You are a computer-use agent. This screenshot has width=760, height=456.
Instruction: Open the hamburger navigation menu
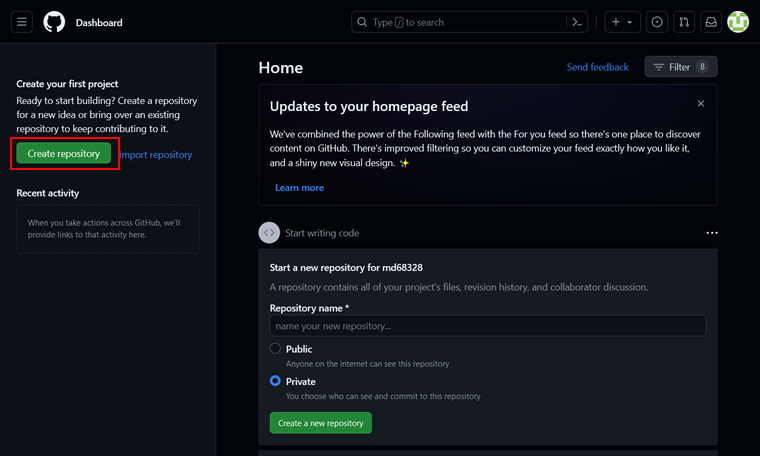click(x=23, y=22)
